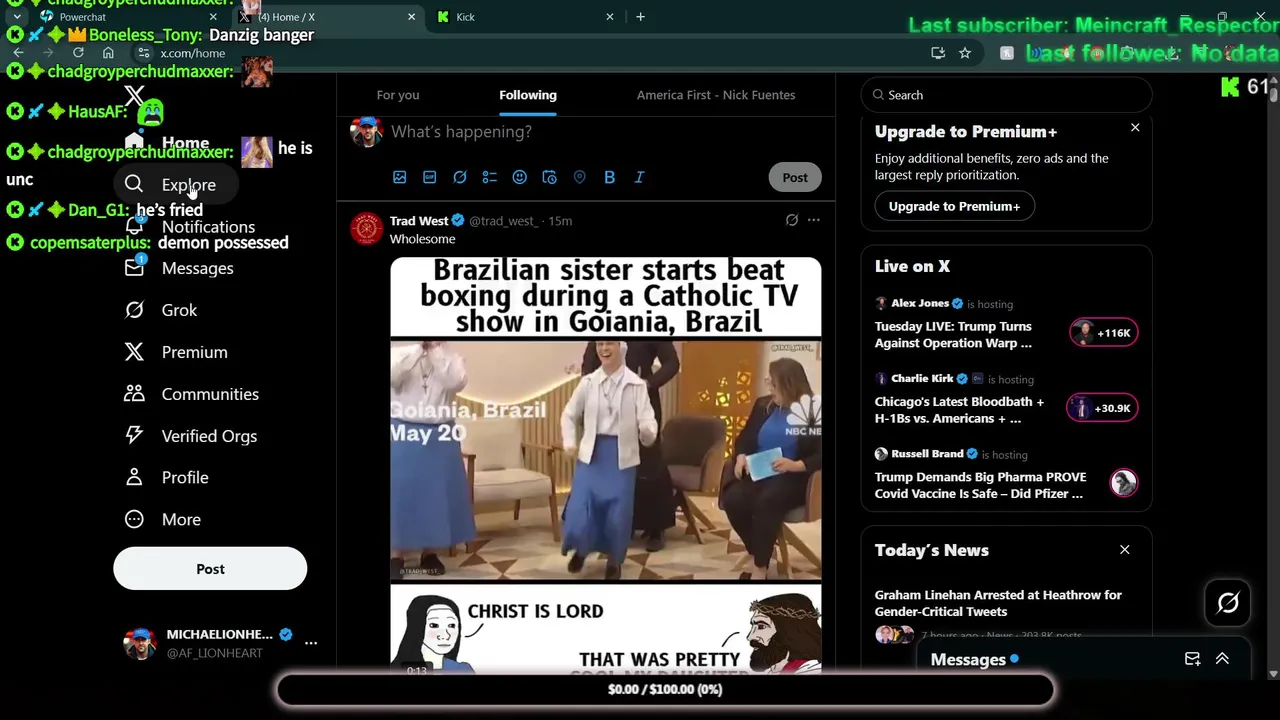
Task: Open Graham Linehan Arrested at Heathrow story
Action: tap(998, 603)
